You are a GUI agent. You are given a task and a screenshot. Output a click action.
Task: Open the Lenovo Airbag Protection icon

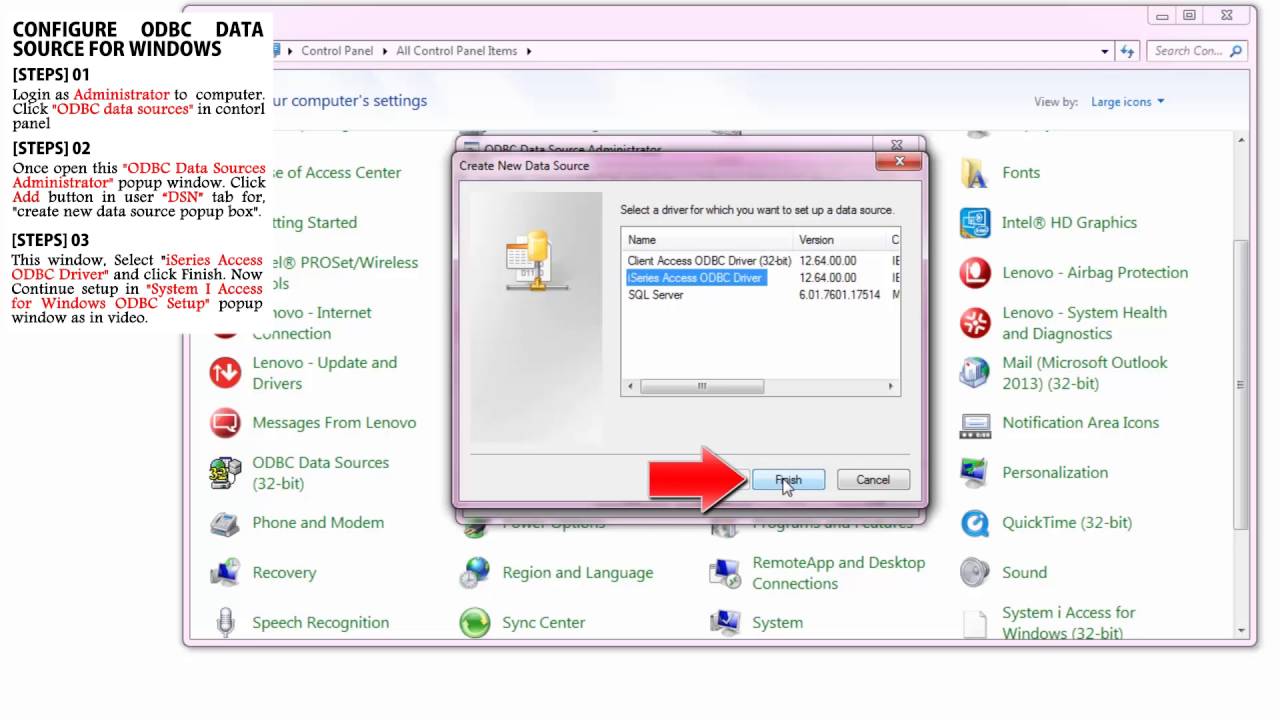click(x=974, y=273)
